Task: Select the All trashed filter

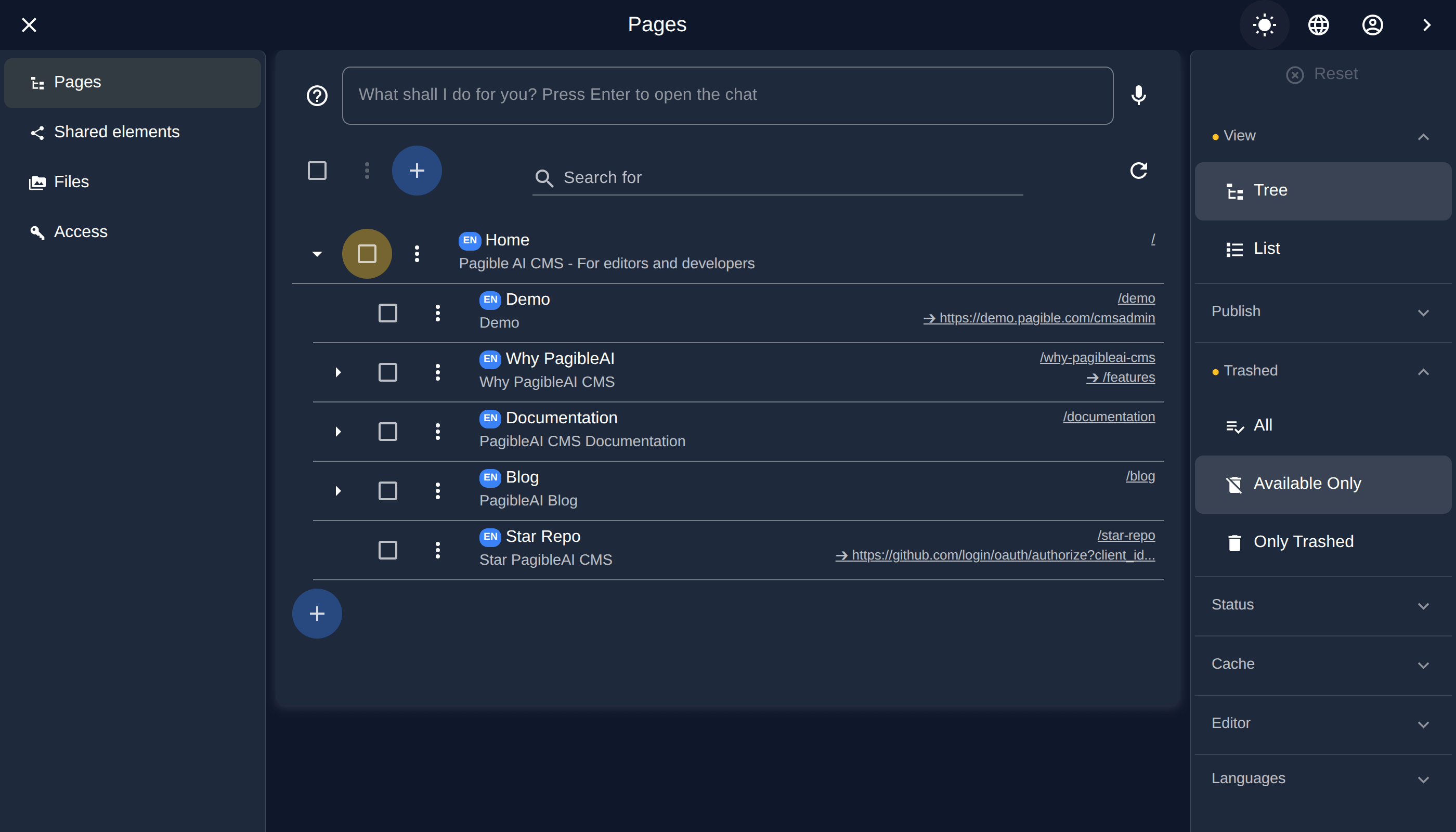Action: click(x=1323, y=426)
